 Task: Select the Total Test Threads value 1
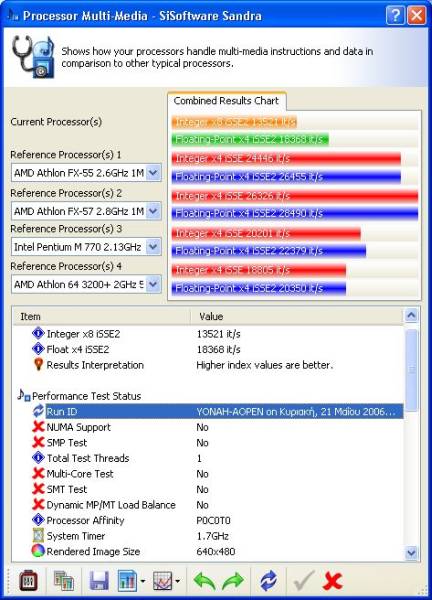199,458
